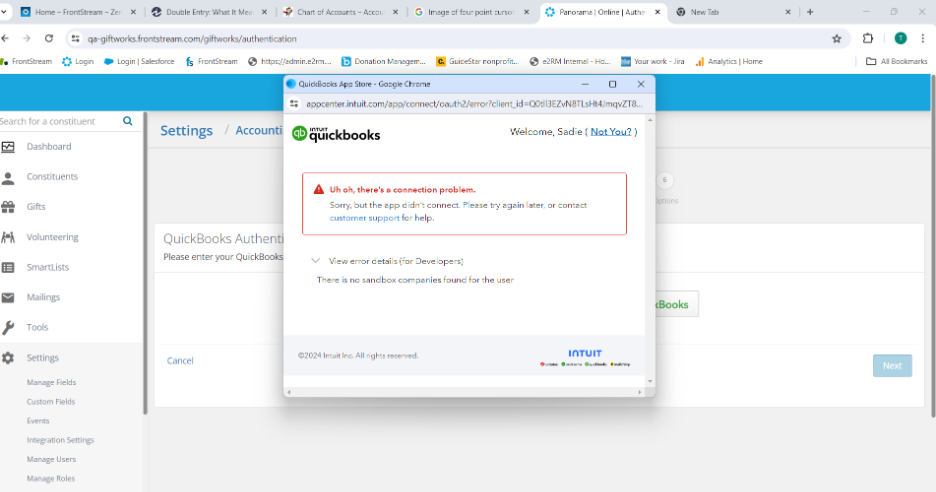Collapse View error details expander
Viewport: 936px width, 492px height.
tap(315, 261)
